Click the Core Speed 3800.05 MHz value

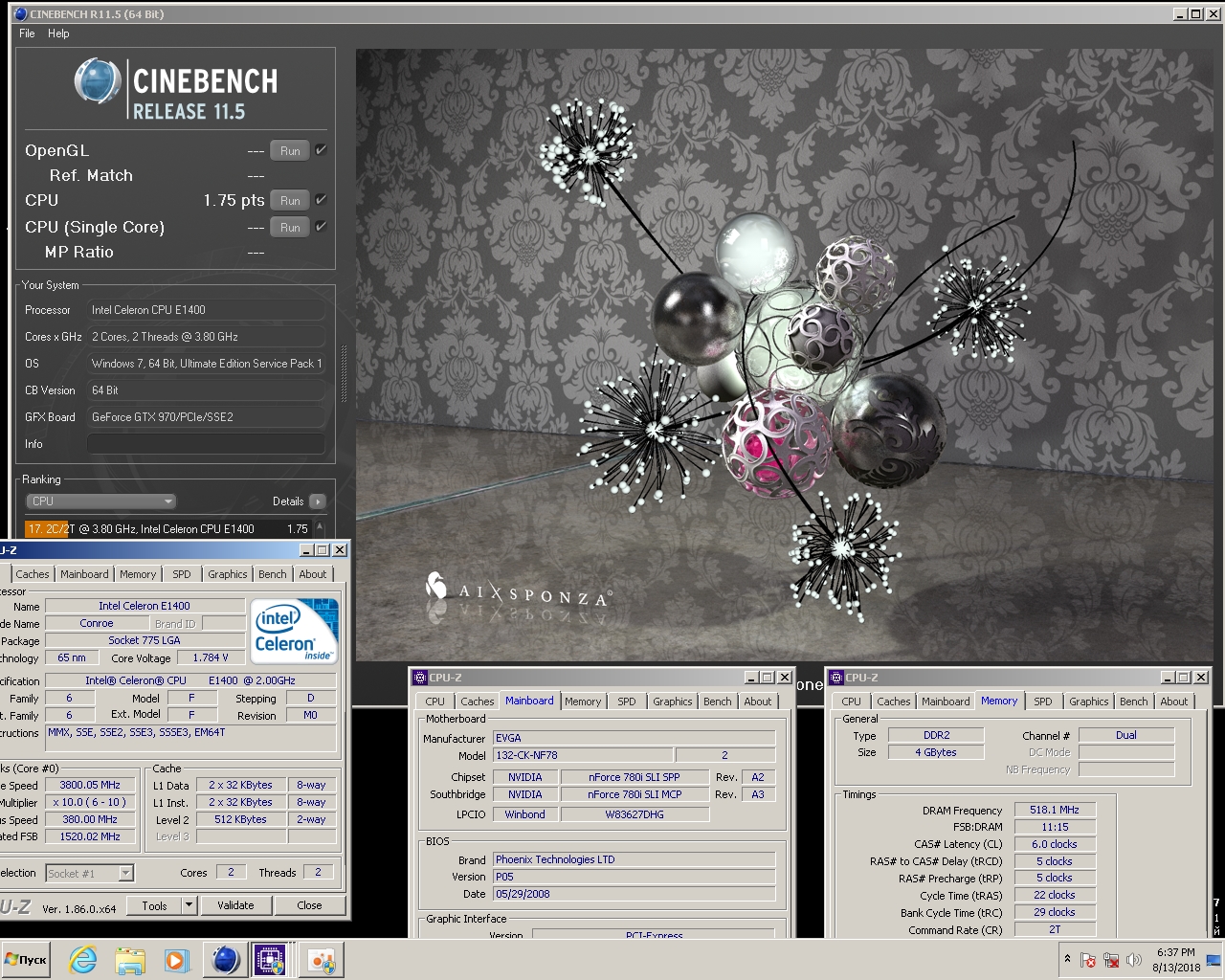[x=90, y=785]
